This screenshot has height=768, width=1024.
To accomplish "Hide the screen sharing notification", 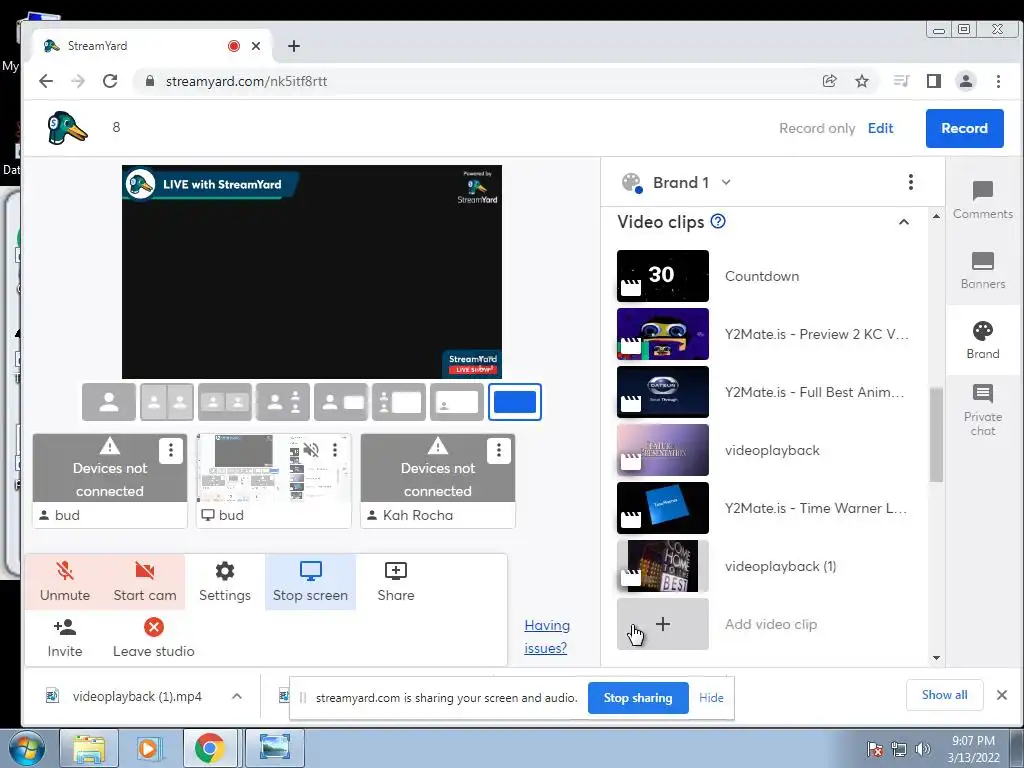I will 711,697.
